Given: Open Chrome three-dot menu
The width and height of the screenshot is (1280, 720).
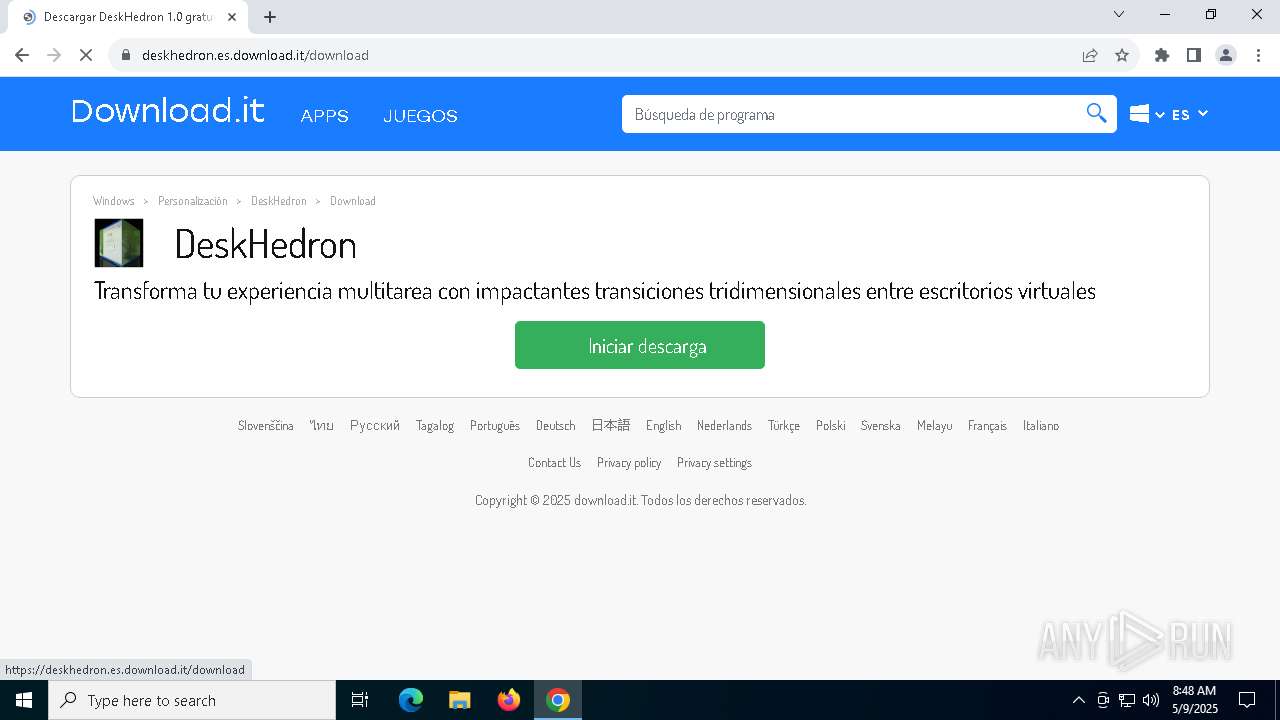Looking at the screenshot, I should coord(1258,55).
